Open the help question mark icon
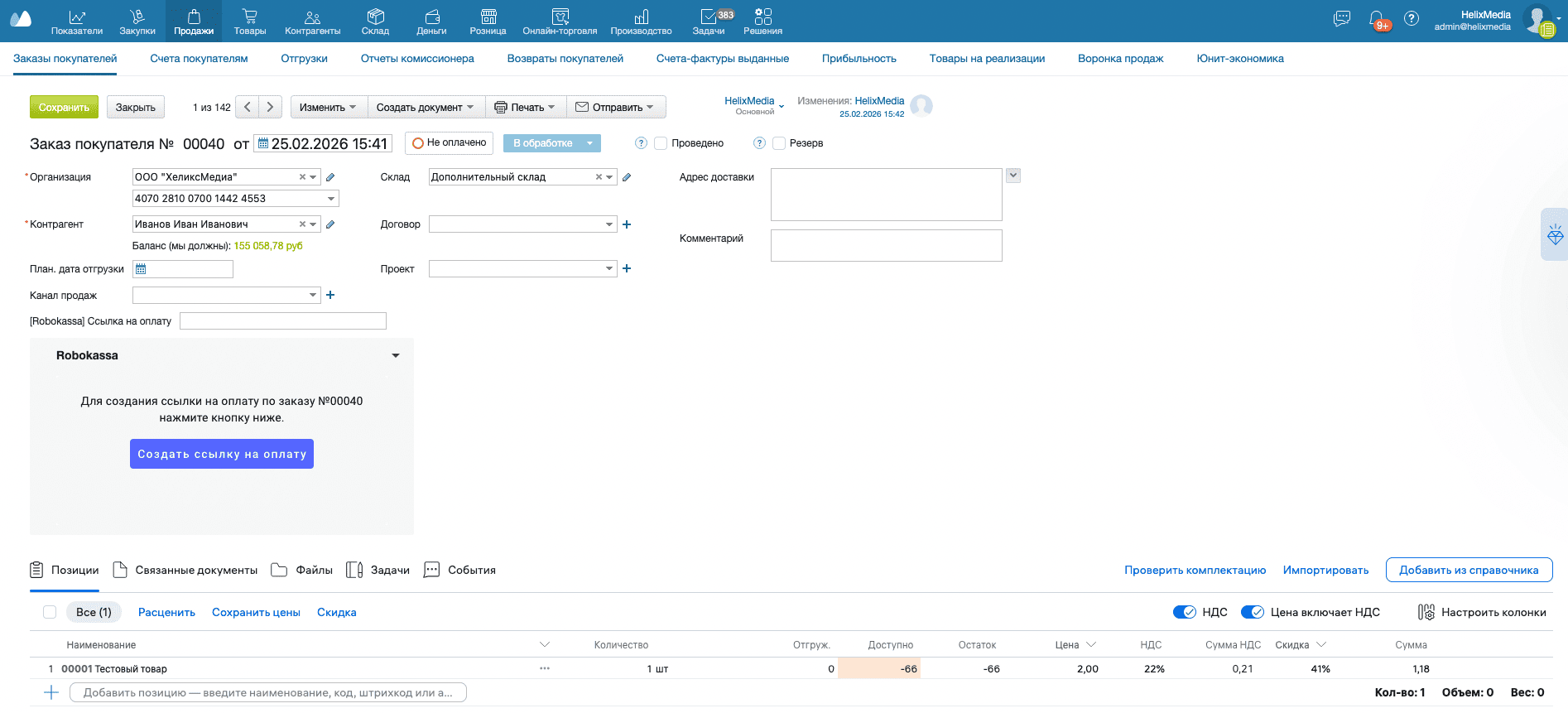 [x=1412, y=18]
